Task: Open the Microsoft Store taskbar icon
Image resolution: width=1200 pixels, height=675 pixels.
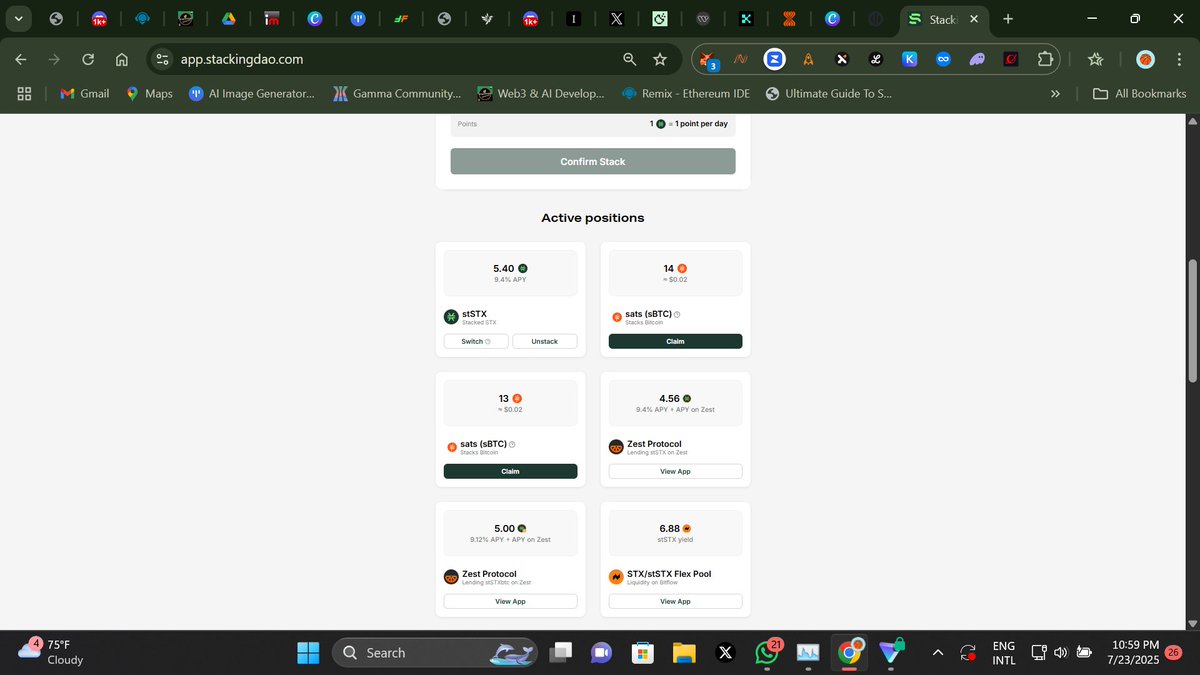Action: (643, 652)
